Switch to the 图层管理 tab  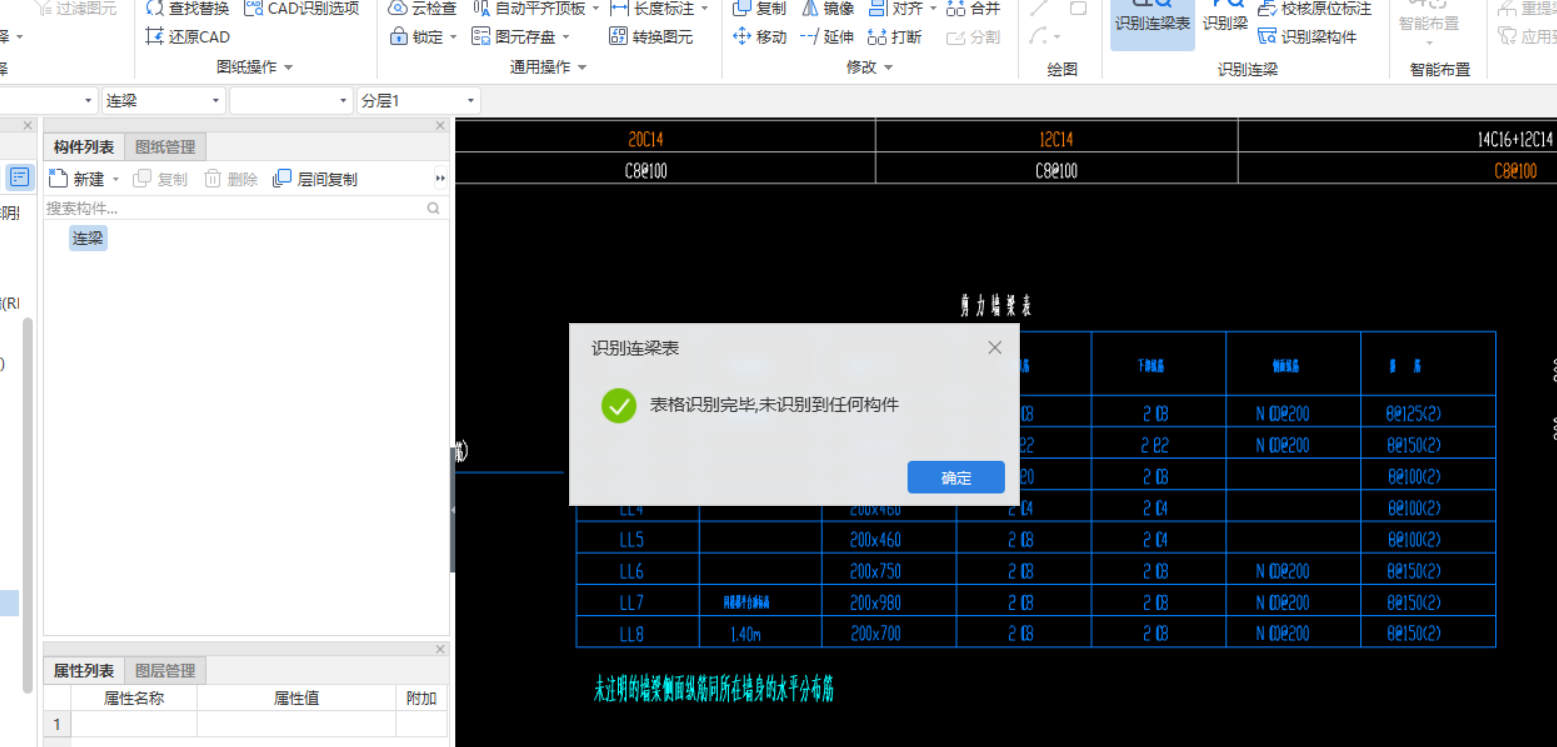165,671
